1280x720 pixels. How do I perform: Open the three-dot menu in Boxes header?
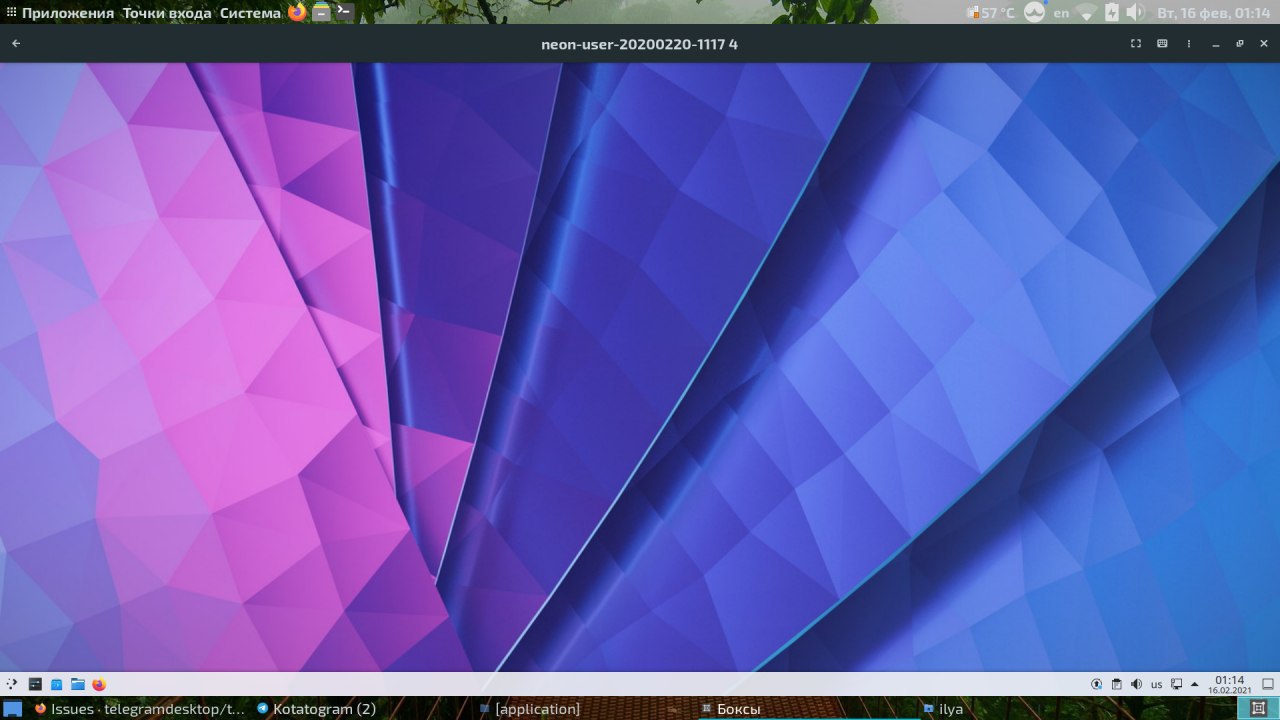coord(1189,44)
